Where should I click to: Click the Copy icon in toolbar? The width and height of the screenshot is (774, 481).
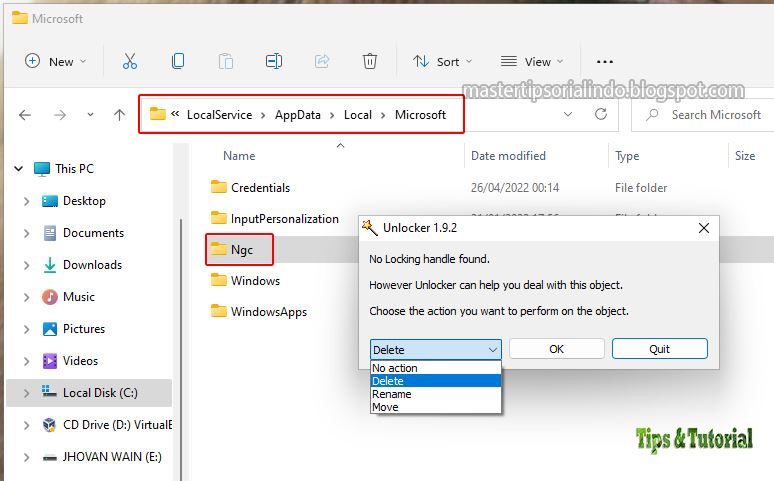[x=178, y=61]
